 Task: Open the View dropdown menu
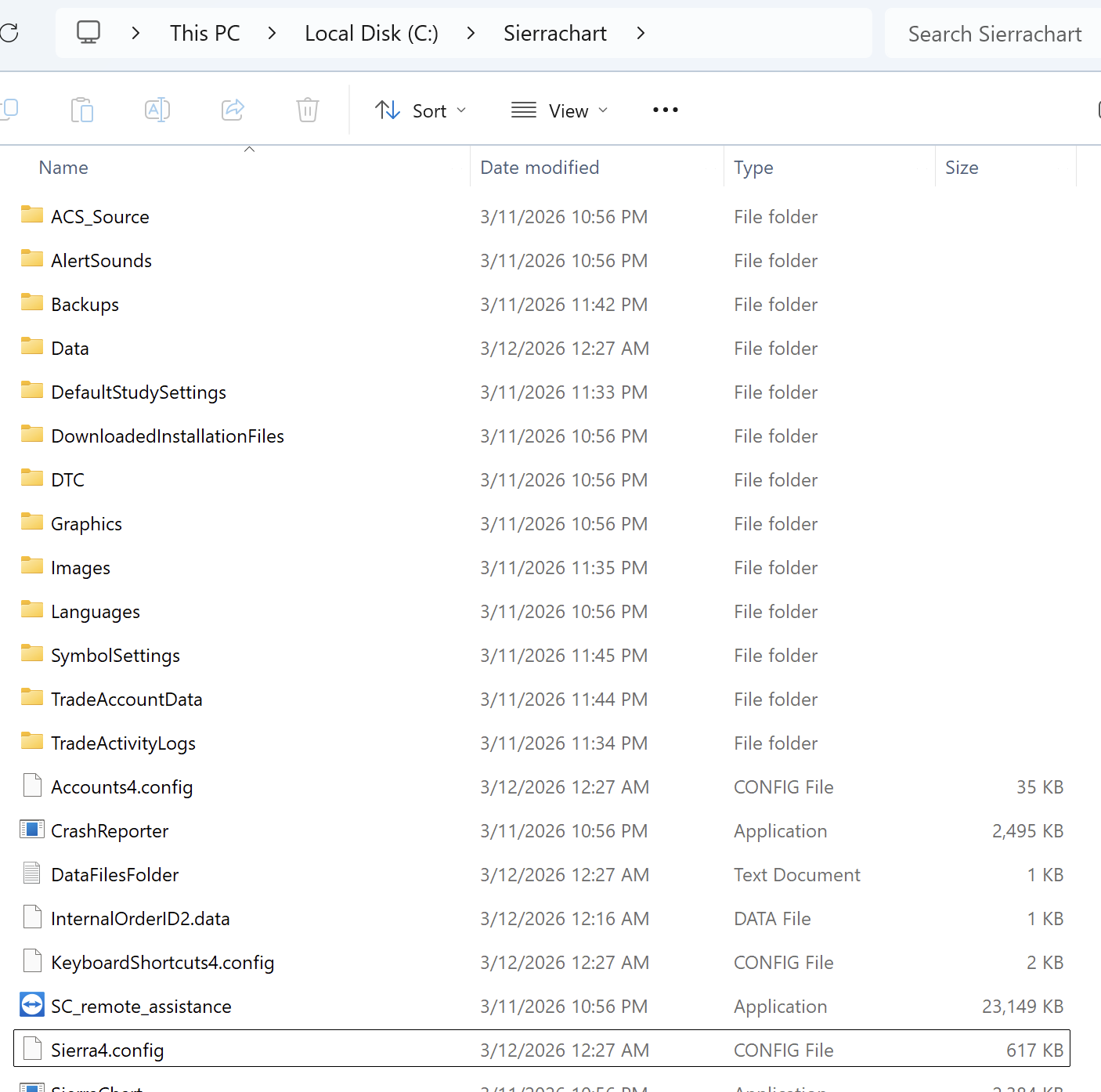pyautogui.click(x=559, y=110)
